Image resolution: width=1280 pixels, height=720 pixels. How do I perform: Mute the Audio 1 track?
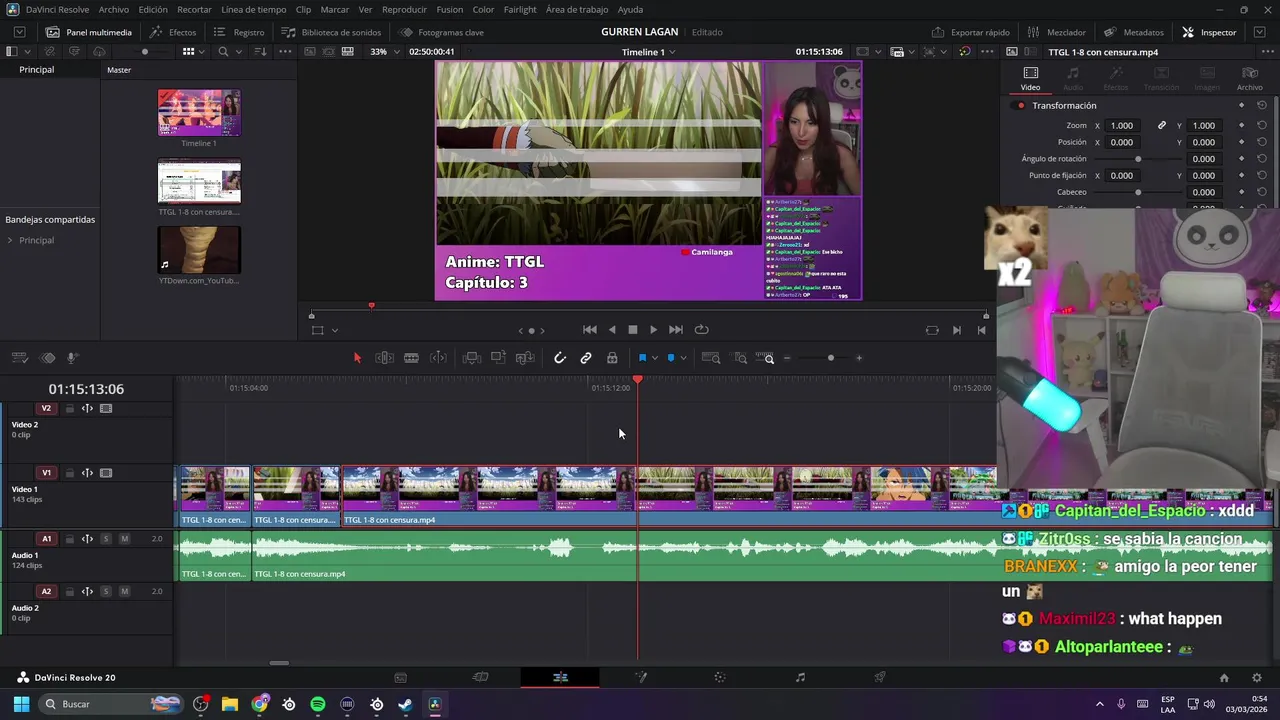tap(125, 539)
